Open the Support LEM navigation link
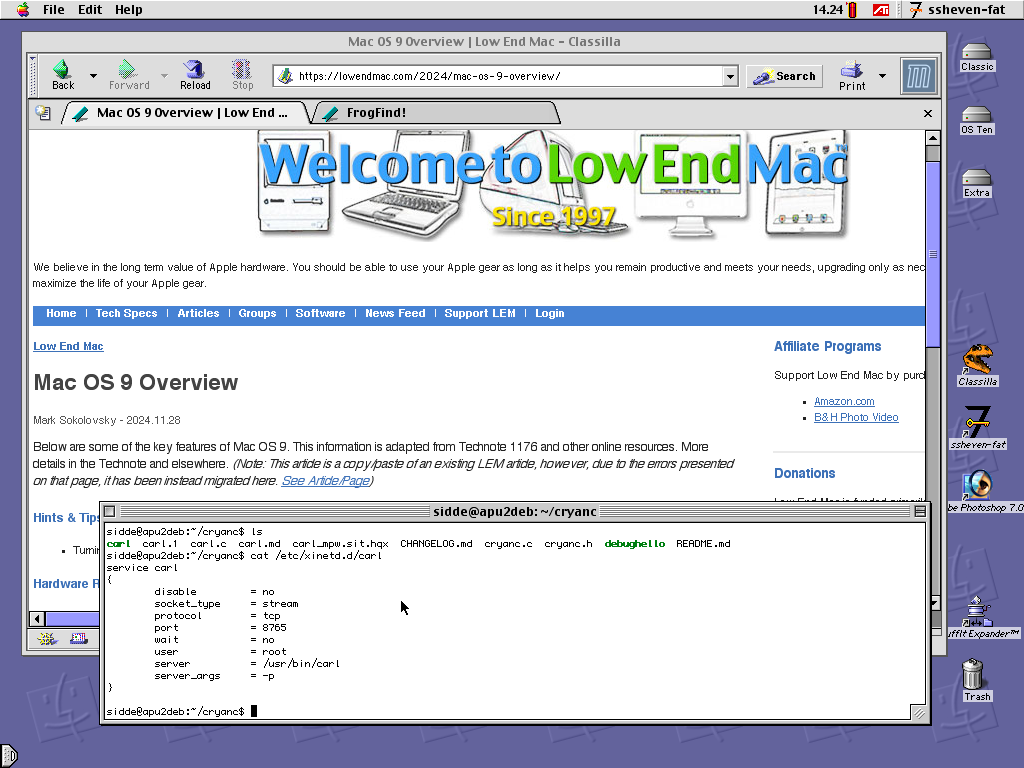The image size is (1024, 768). [480, 313]
